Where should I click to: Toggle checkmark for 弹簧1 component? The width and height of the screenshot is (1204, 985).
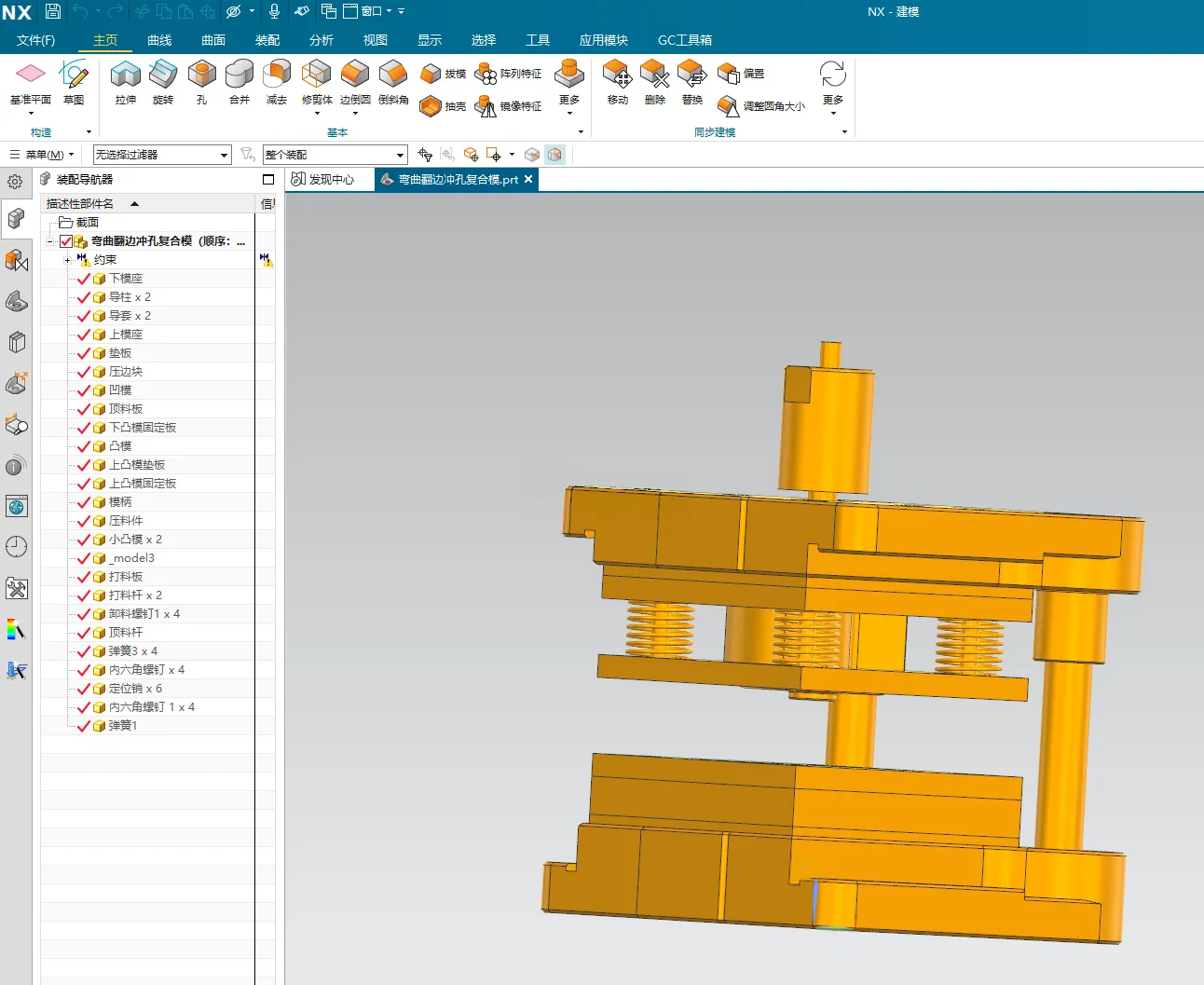84,726
